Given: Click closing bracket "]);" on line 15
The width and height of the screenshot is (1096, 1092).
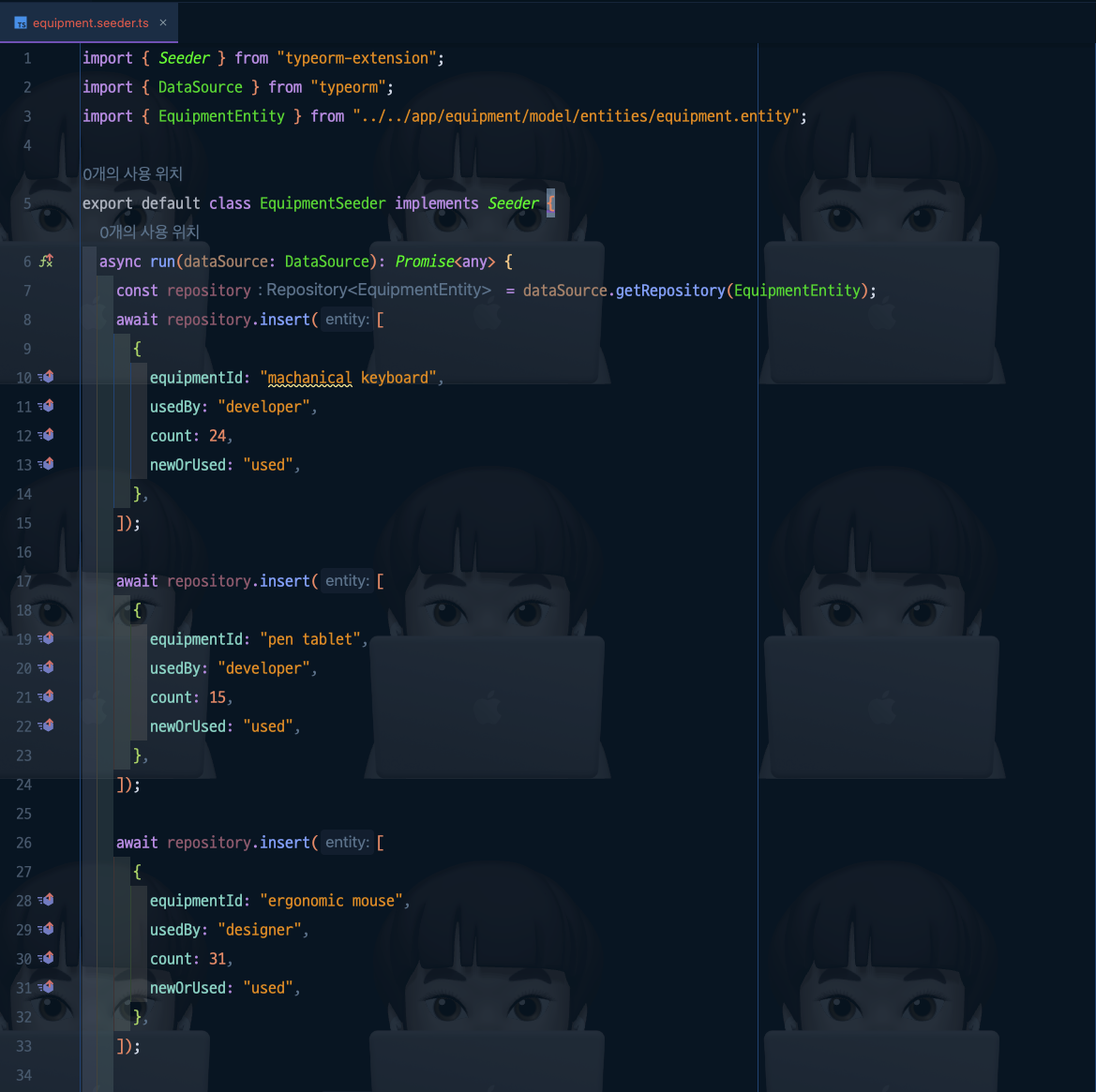Looking at the screenshot, I should pos(128,523).
